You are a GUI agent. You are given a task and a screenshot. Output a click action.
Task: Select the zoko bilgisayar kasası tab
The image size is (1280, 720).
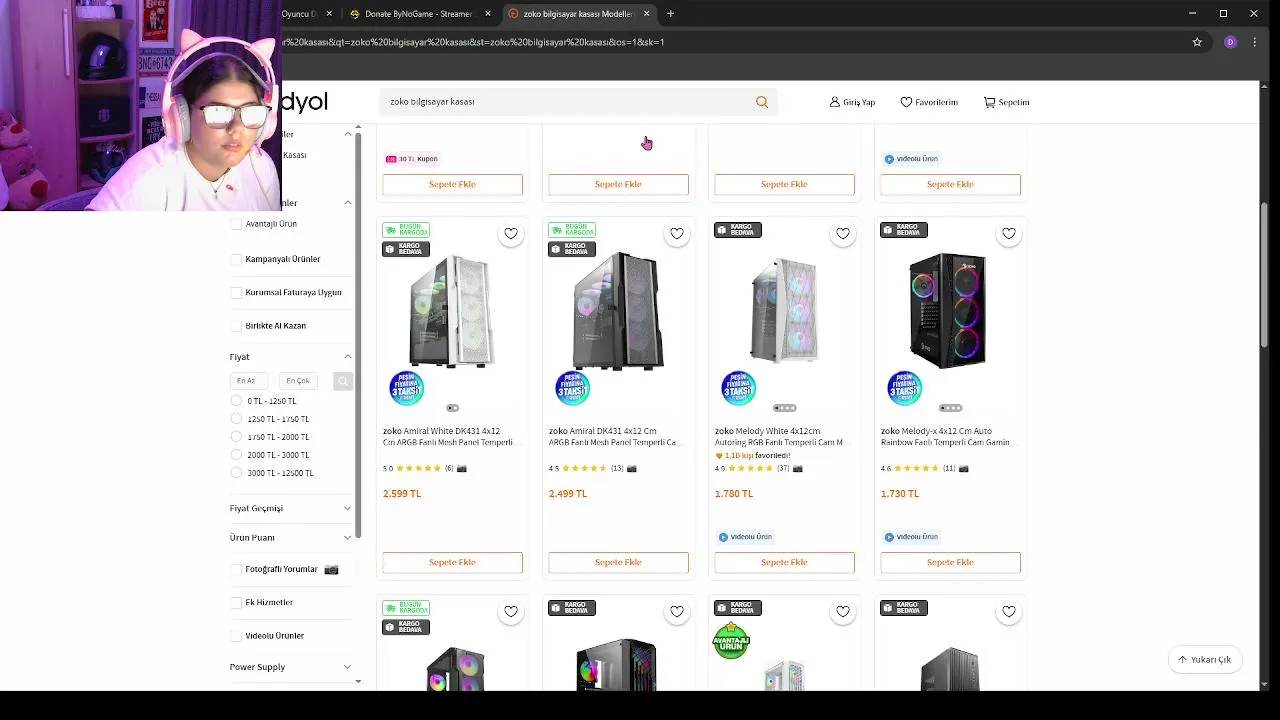(578, 14)
